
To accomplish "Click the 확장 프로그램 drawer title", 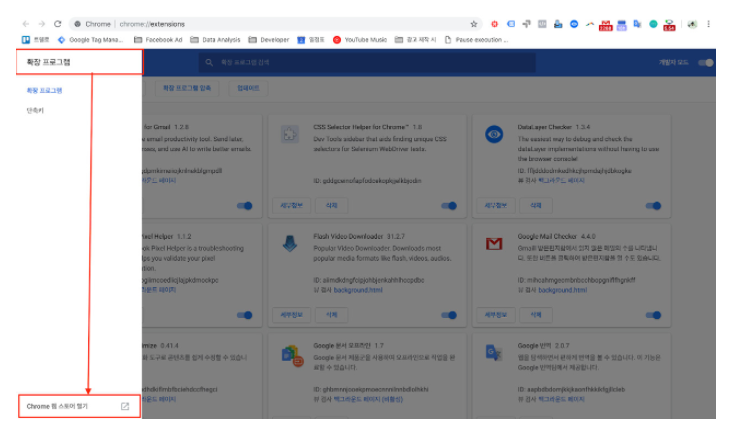I will (x=48, y=62).
